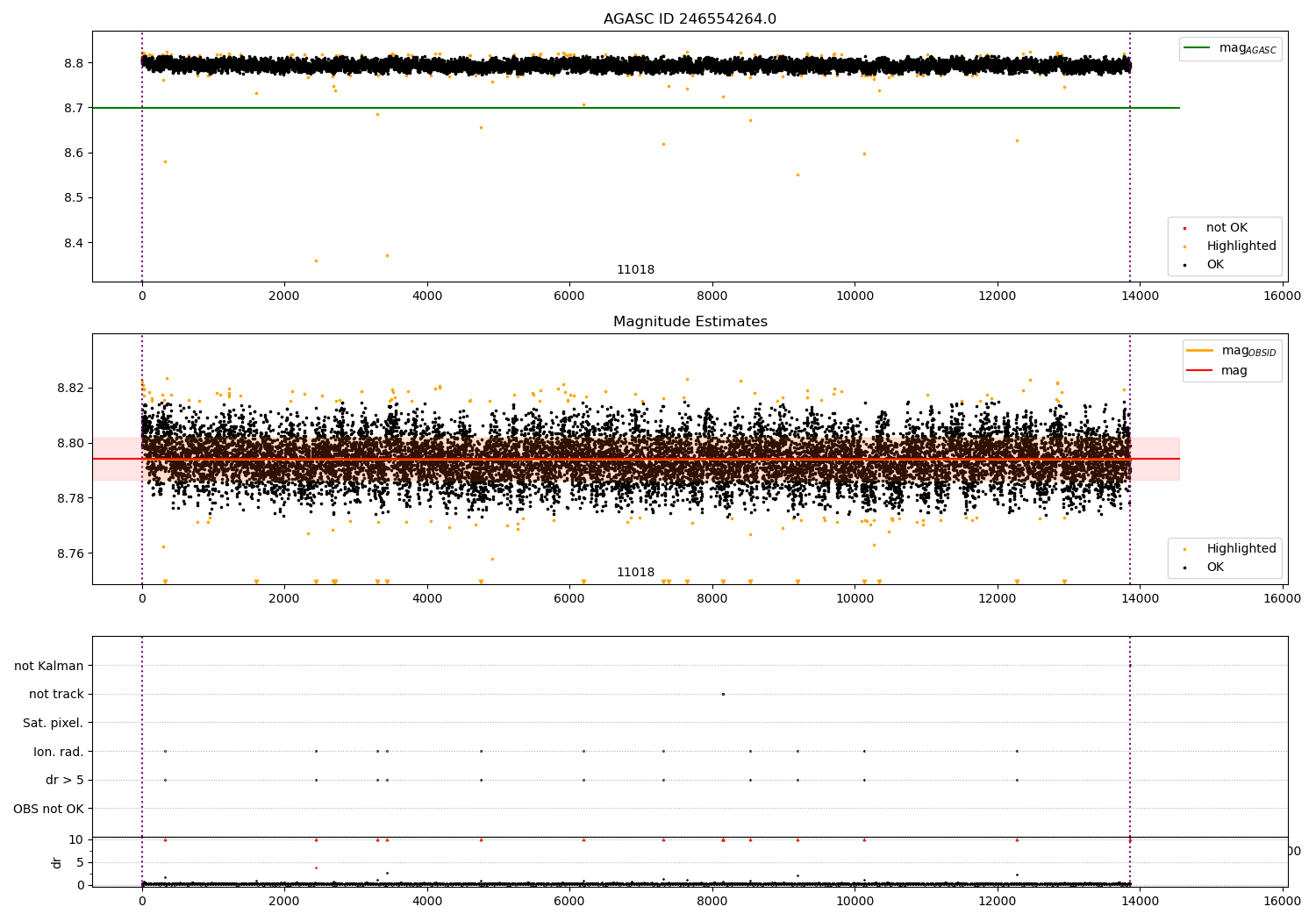Click the 8.7 y-tick label on top plot
The image size is (1316, 921).
(72, 109)
